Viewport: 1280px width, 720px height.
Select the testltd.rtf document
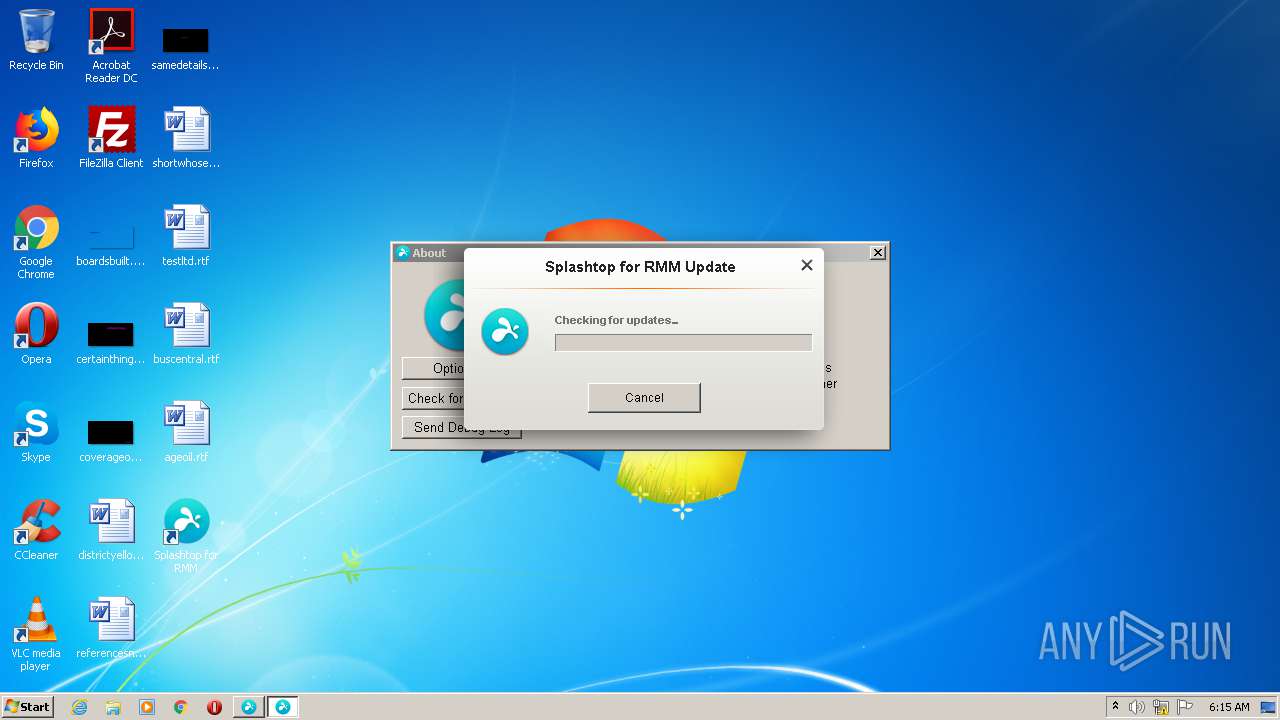point(186,237)
